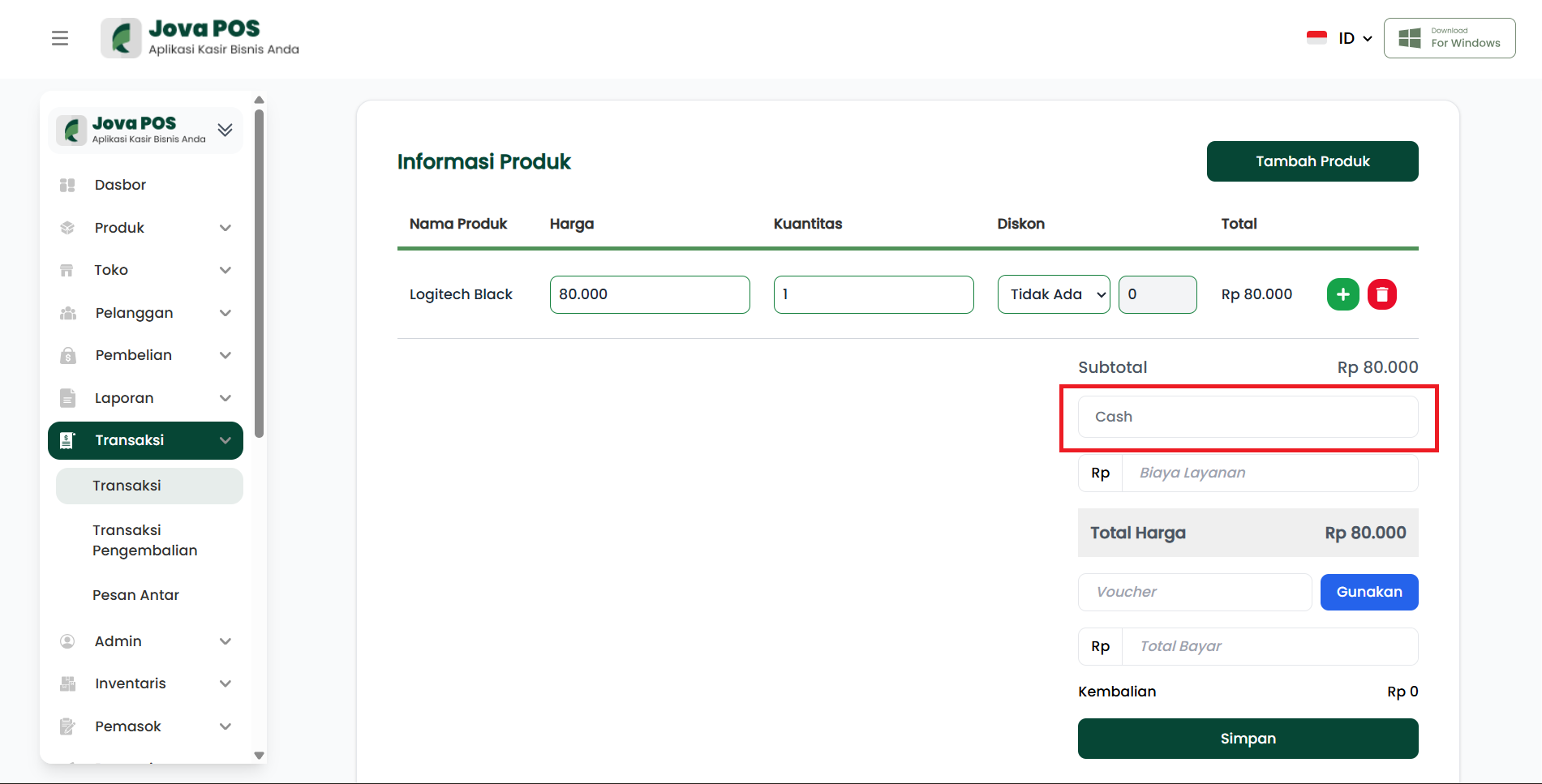
Task: Delete Logitech Black with red trash icon
Action: (1381, 294)
